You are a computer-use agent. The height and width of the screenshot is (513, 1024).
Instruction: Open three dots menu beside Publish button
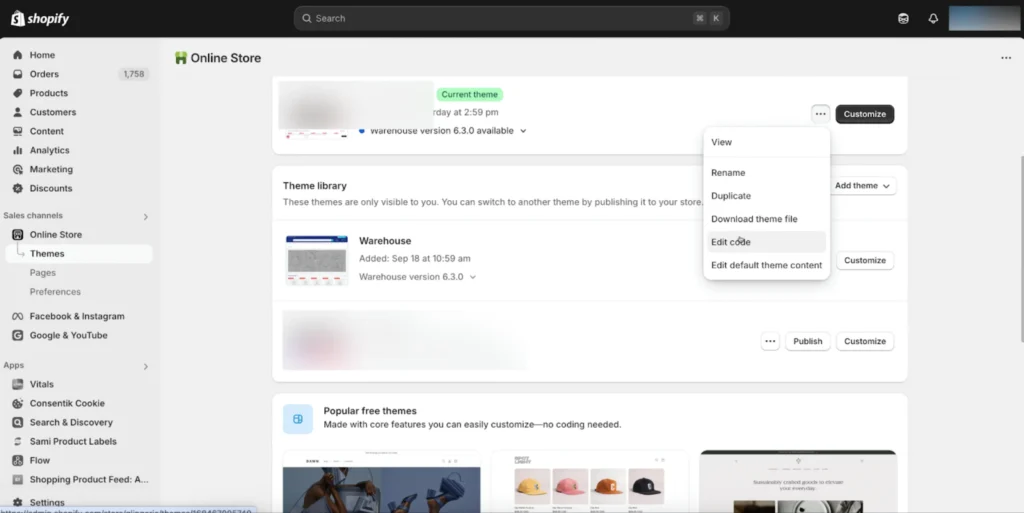(x=770, y=341)
